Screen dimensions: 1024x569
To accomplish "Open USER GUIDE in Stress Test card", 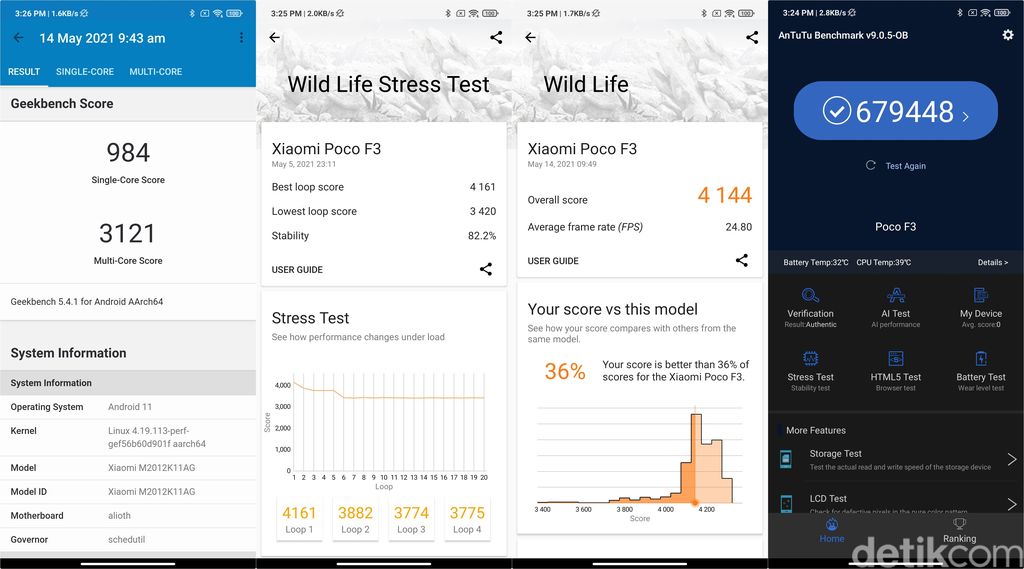I will pyautogui.click(x=297, y=270).
